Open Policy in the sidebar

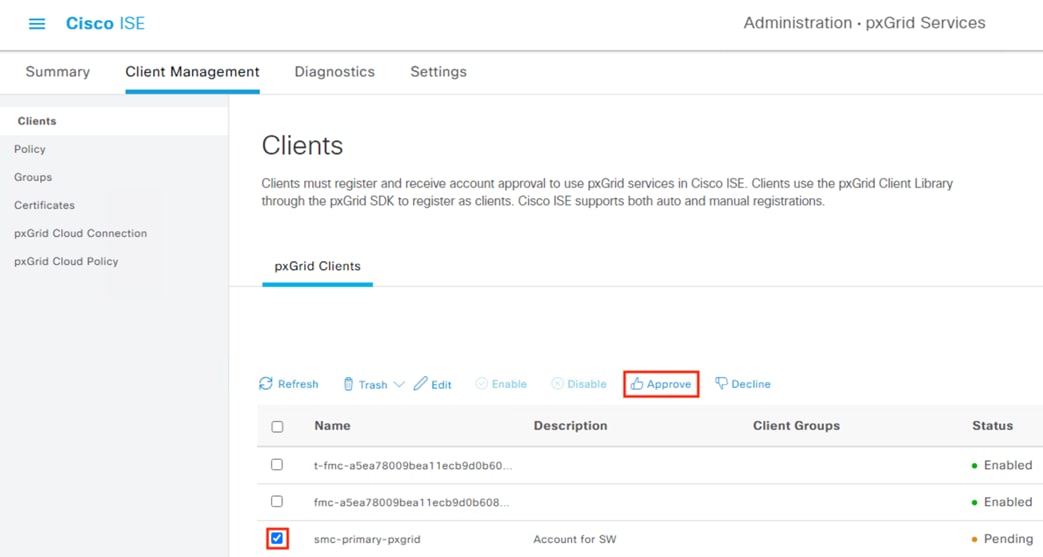click(x=30, y=149)
